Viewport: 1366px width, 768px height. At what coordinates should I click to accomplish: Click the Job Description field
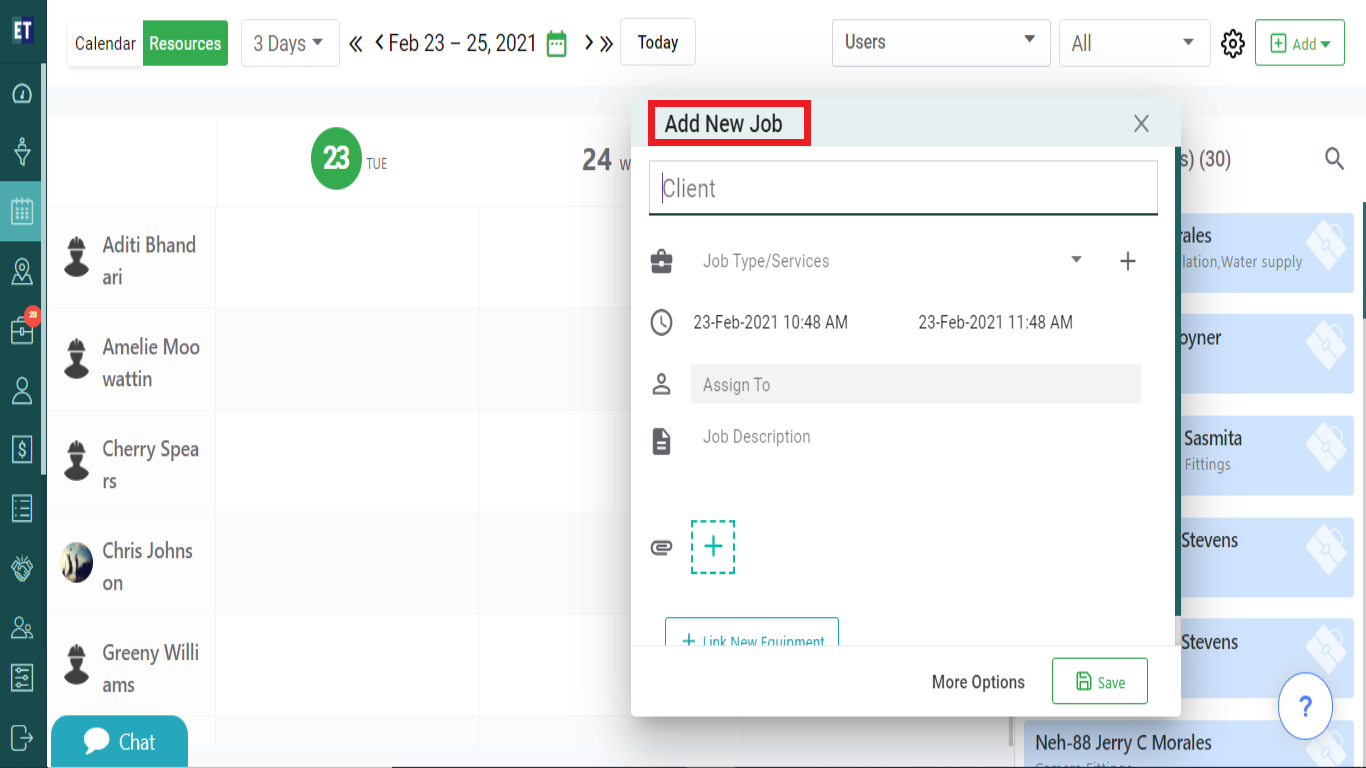click(916, 437)
